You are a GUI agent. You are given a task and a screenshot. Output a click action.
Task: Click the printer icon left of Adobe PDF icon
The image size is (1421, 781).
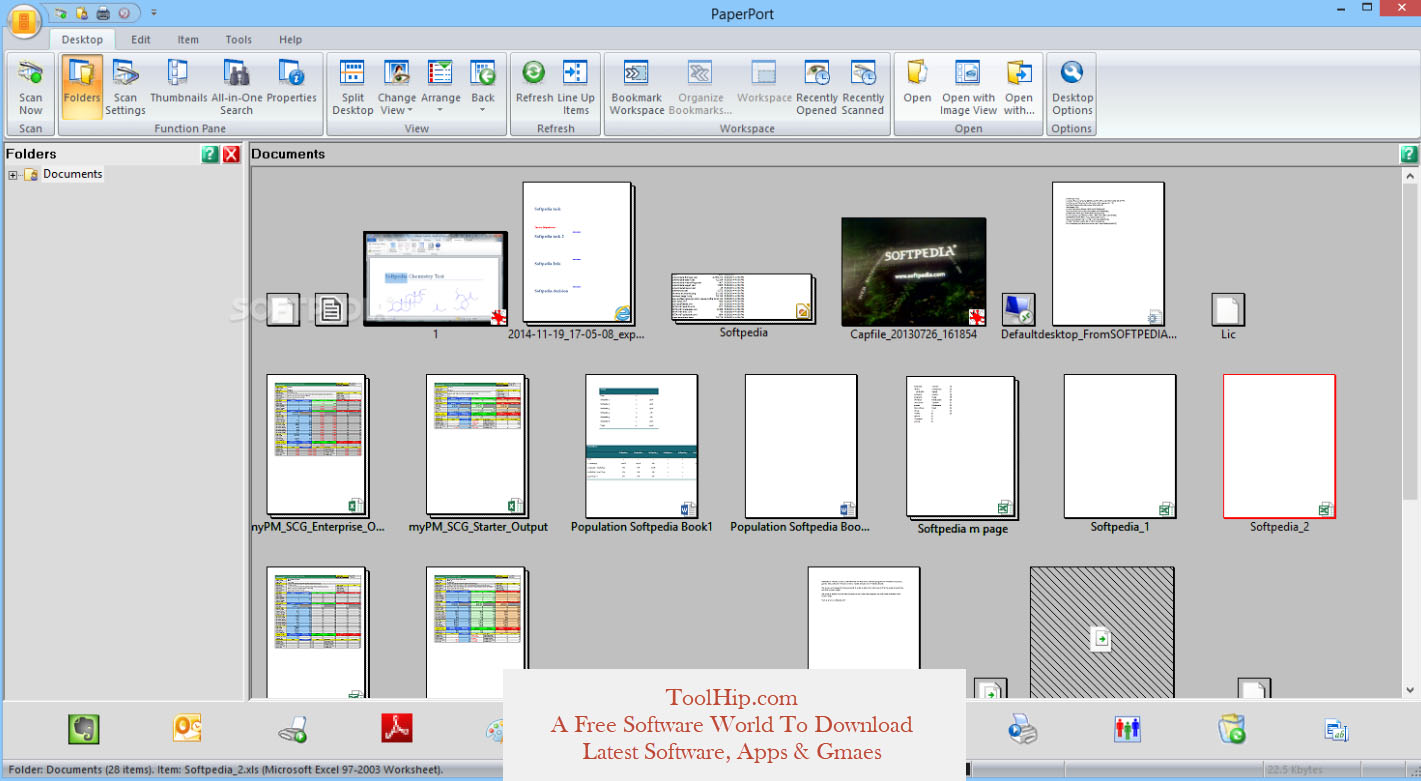(292, 730)
